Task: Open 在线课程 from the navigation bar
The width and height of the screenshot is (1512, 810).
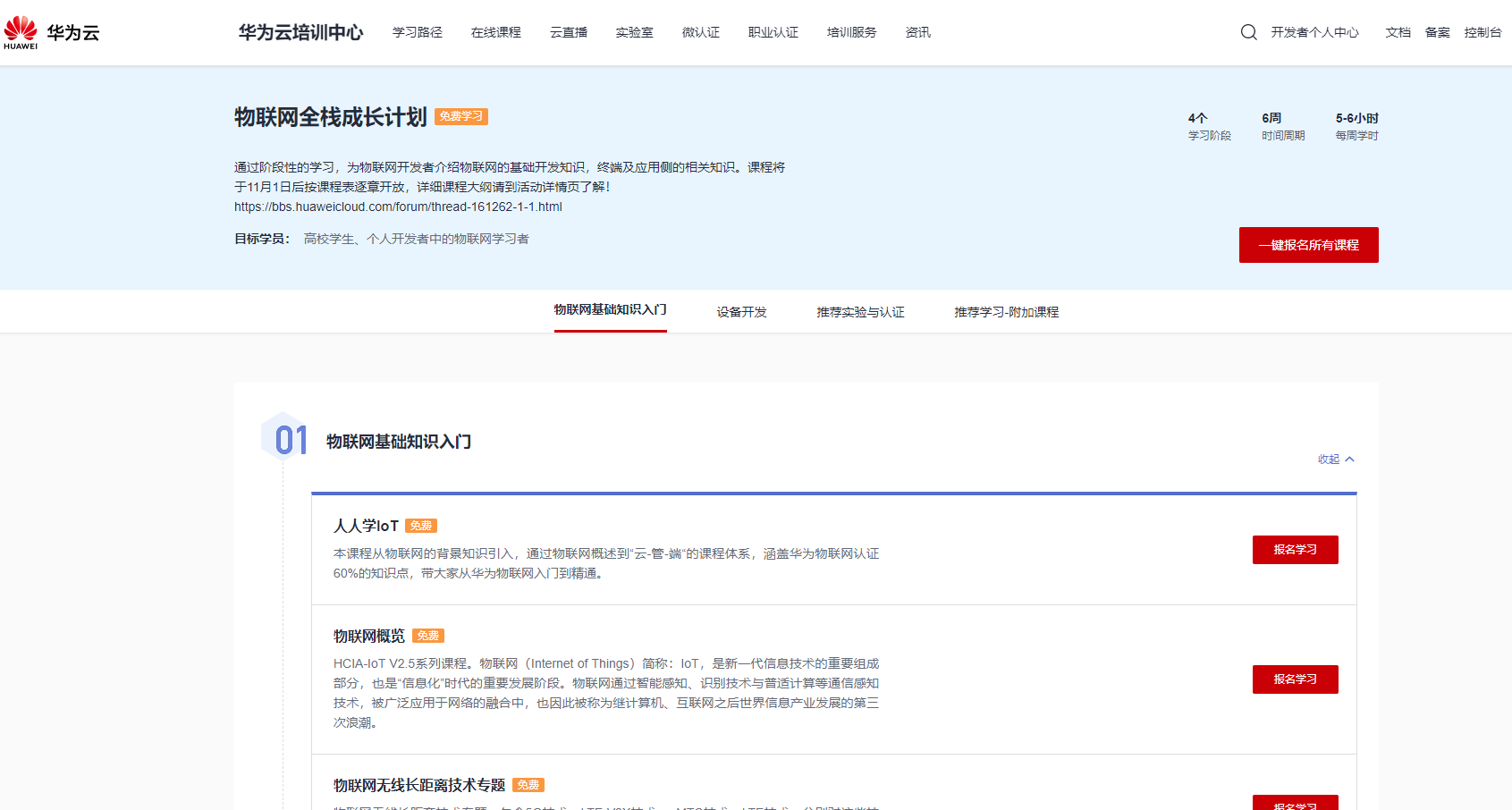Action: pyautogui.click(x=495, y=31)
